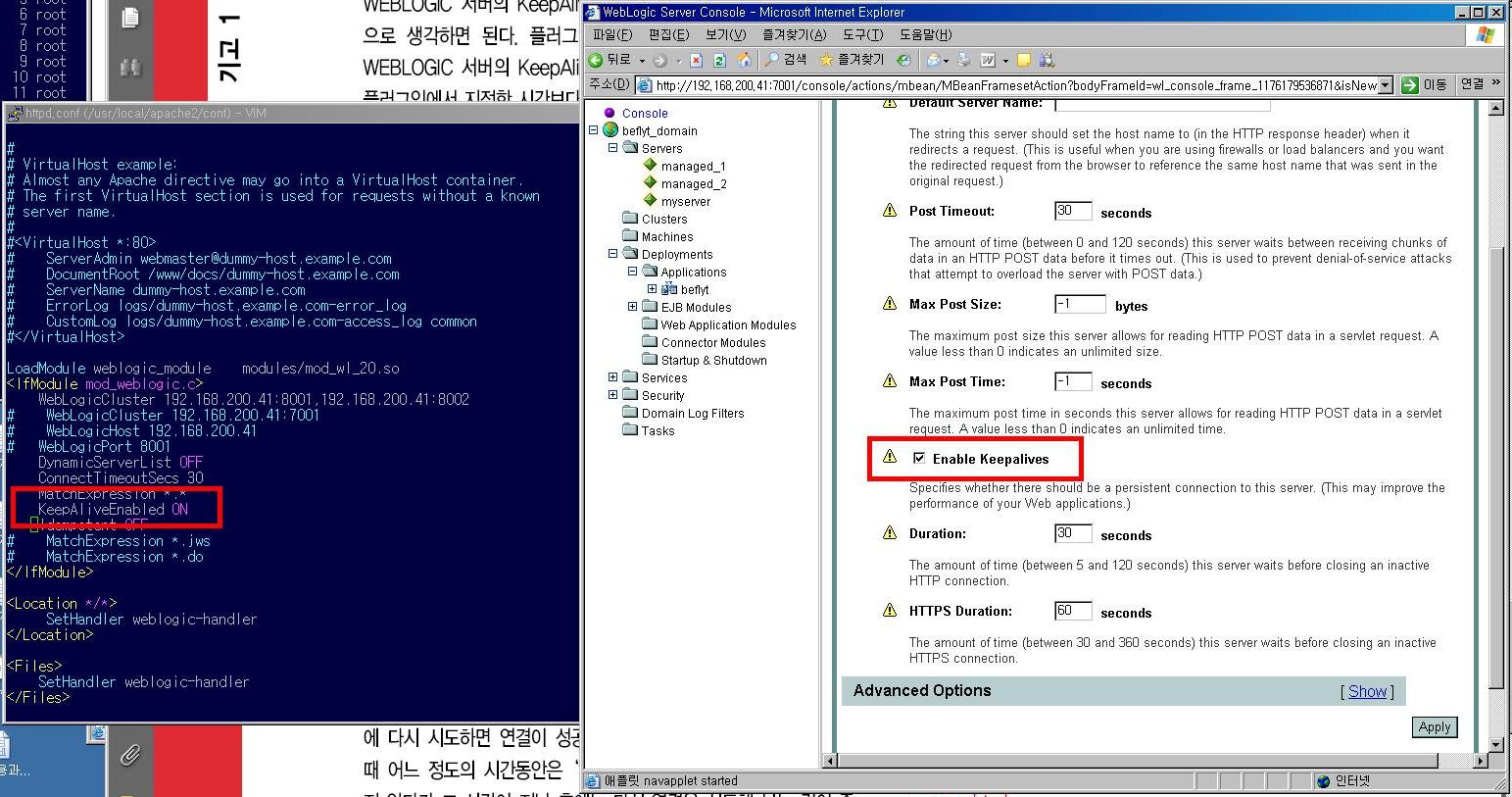Click the beflyt application icon
Viewport: 1512px width, 797px height.
click(x=669, y=289)
